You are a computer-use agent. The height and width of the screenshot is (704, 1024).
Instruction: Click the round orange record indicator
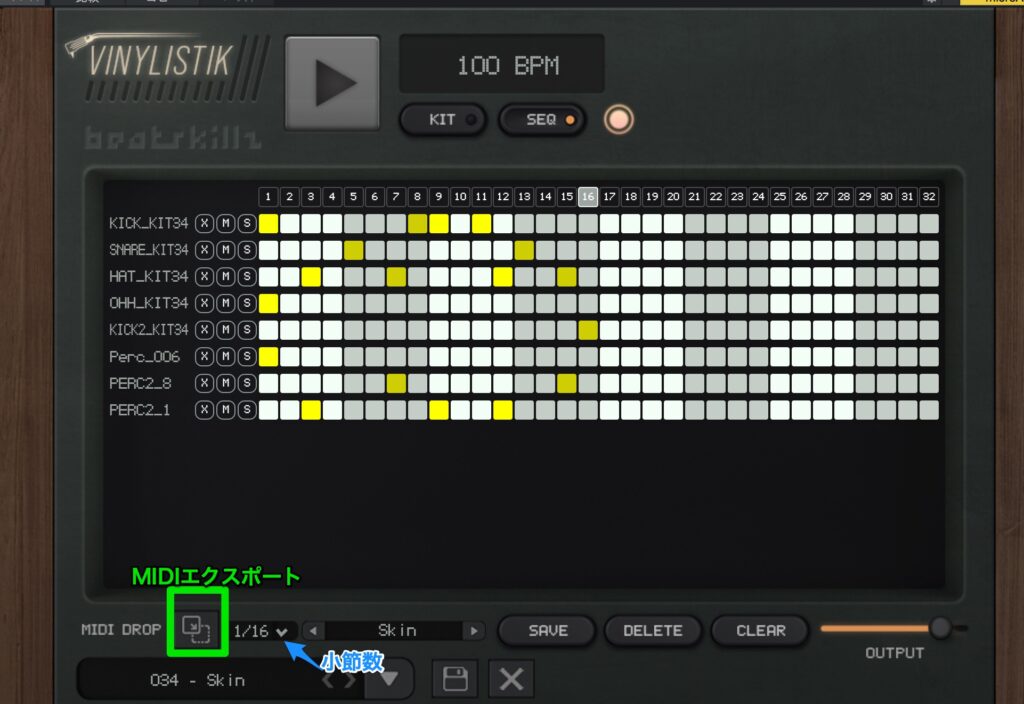pos(619,120)
